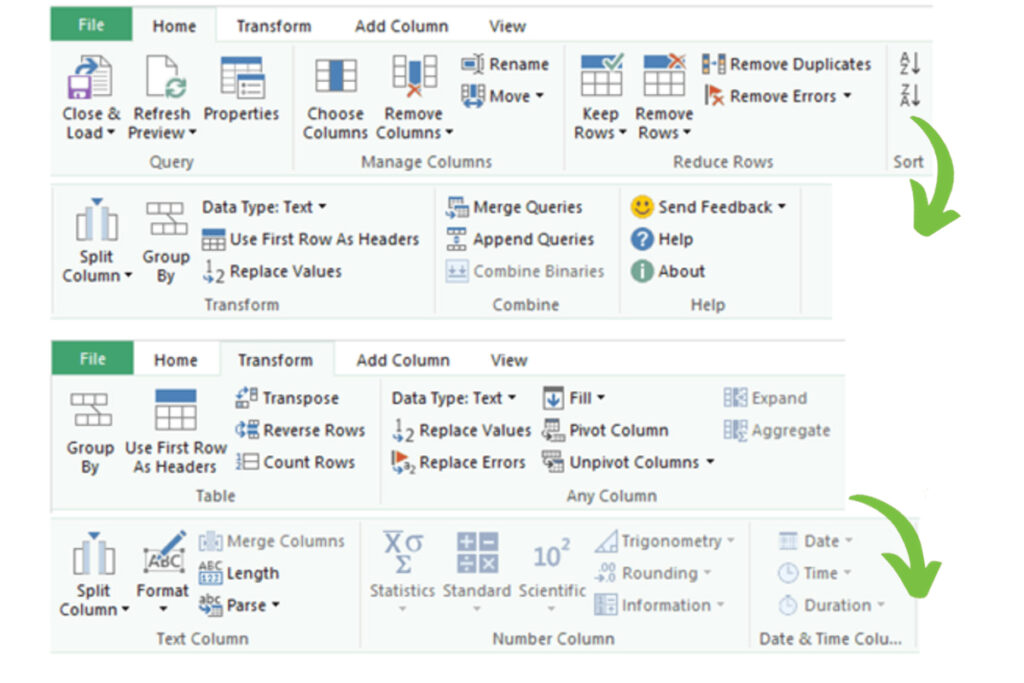Screen dimensions: 1024x683
Task: Open the Fill dropdown
Action: (x=574, y=398)
